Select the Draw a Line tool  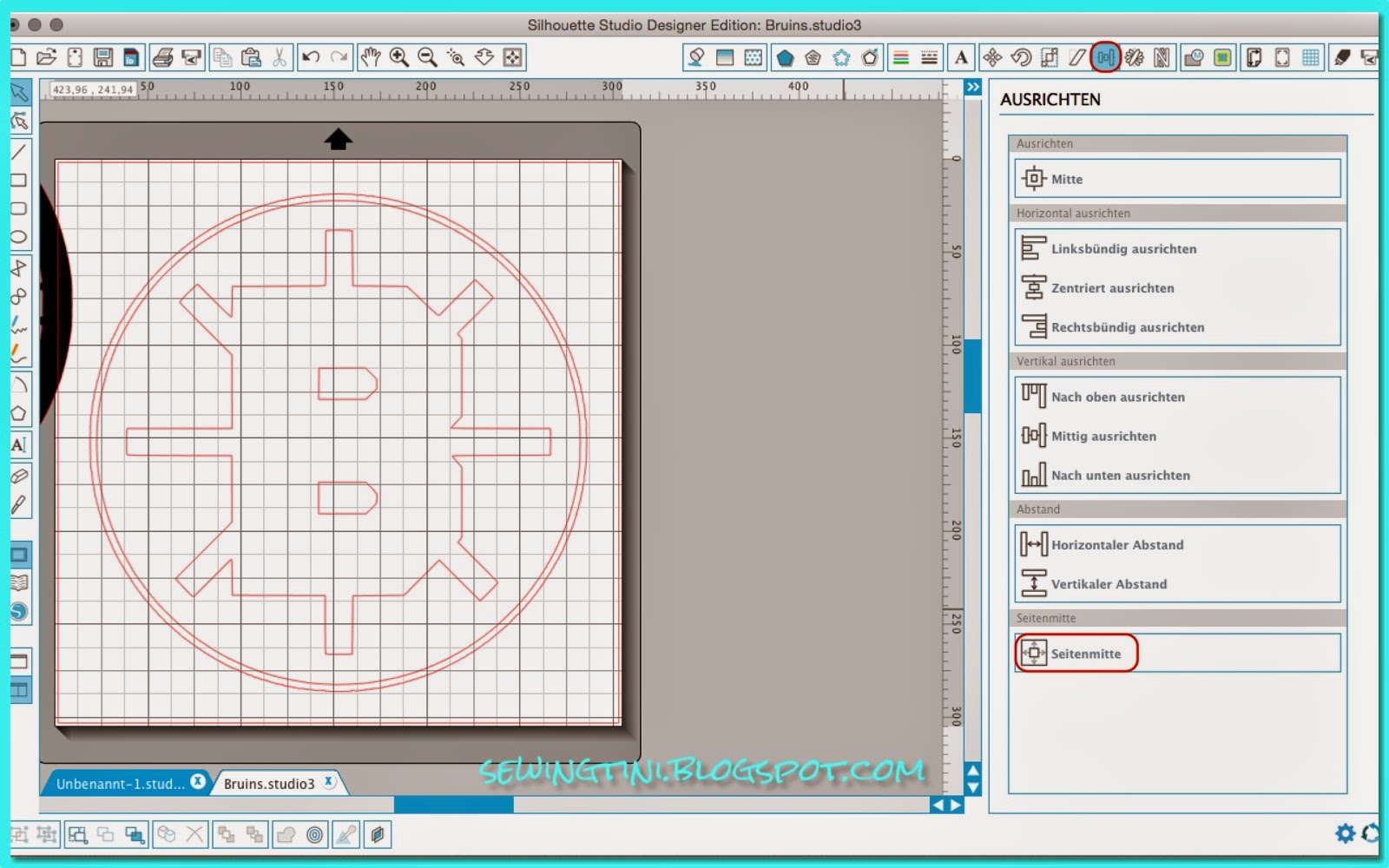point(19,152)
